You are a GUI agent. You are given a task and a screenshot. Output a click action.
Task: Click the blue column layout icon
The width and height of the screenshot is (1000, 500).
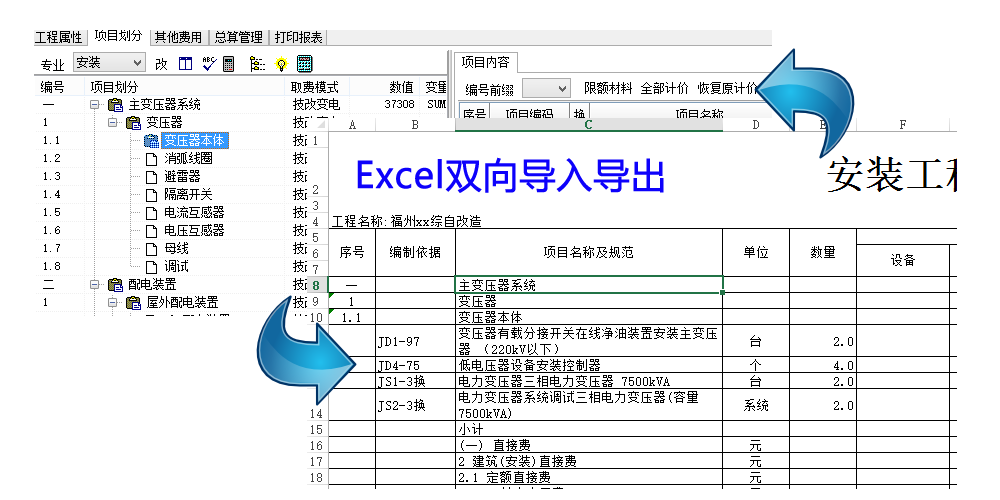coord(185,64)
